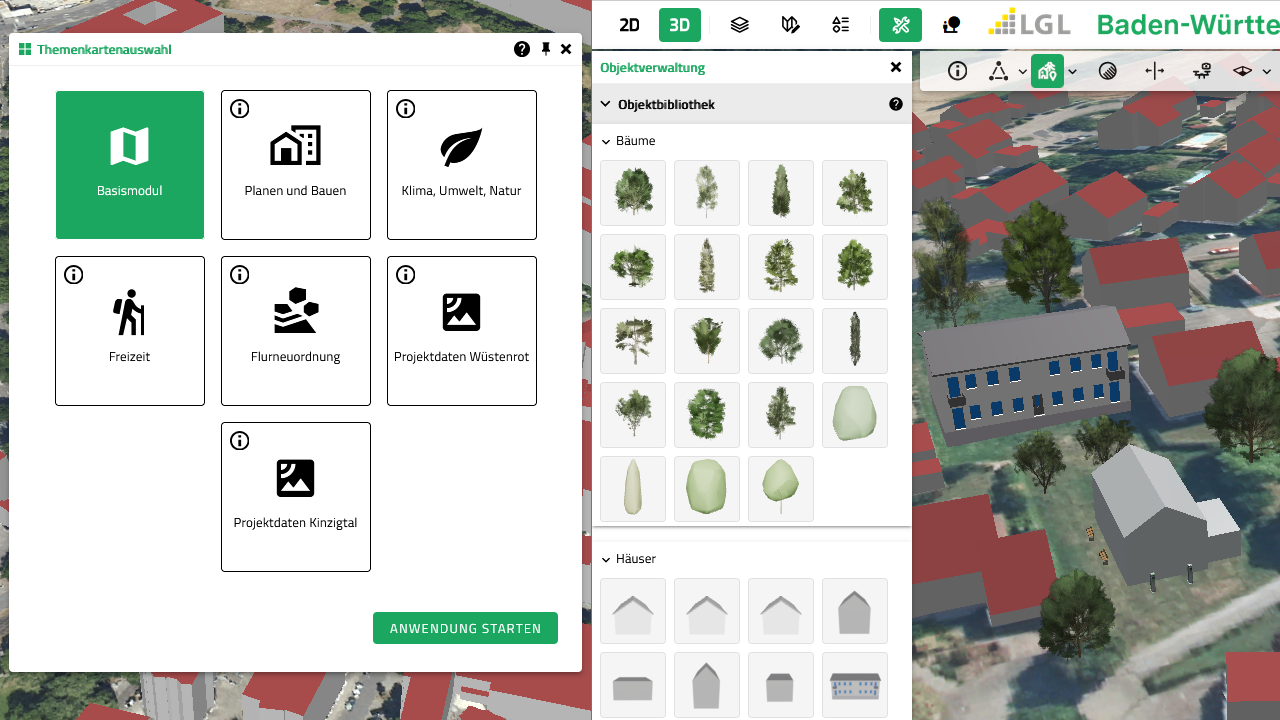Screen dimensions: 1280x720
Task: Switch to 2D map view
Action: point(629,25)
